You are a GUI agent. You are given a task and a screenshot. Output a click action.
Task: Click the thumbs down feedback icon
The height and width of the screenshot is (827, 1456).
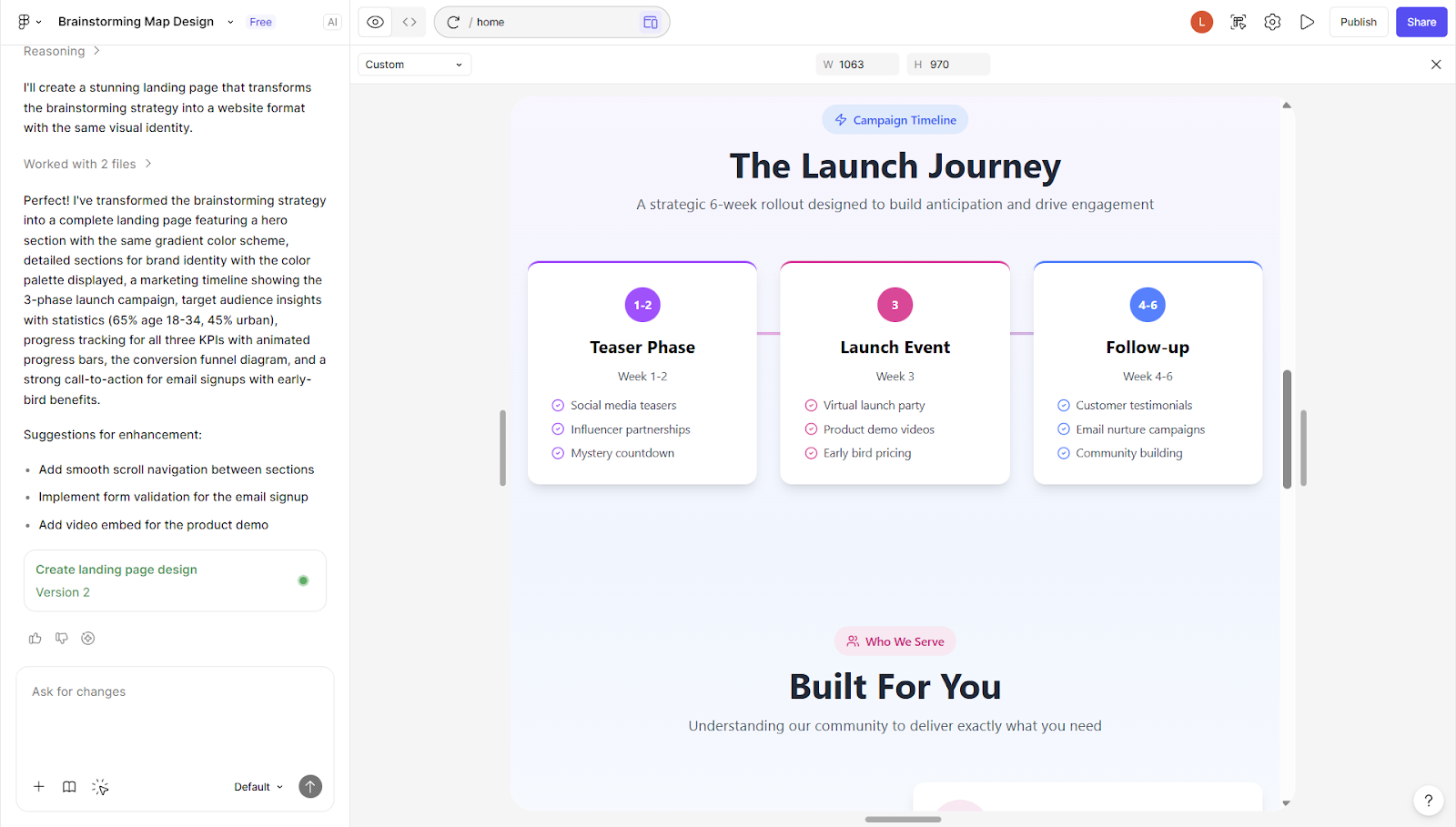click(x=62, y=639)
